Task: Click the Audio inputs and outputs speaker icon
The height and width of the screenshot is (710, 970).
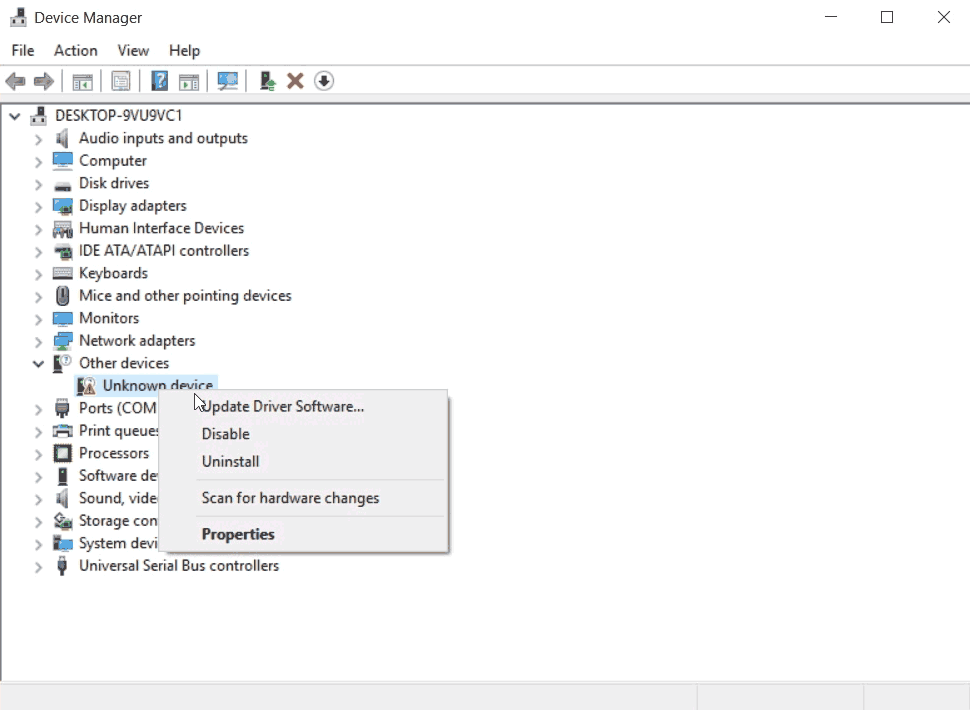Action: 62,138
